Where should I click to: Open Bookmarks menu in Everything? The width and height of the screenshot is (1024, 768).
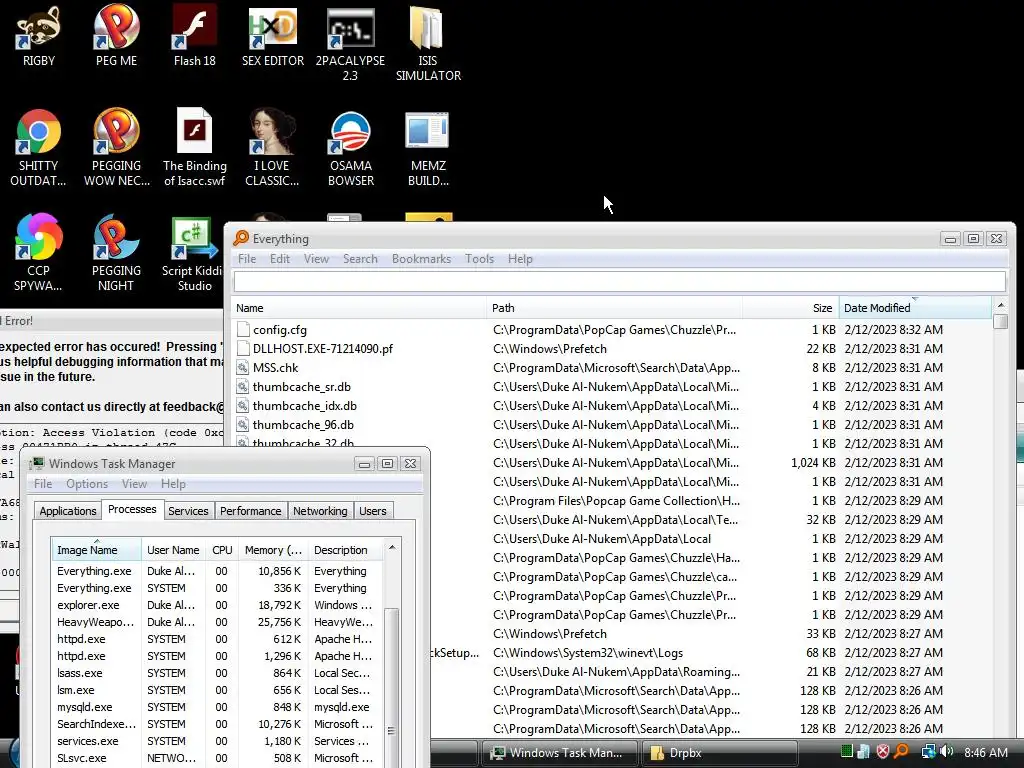pos(421,259)
